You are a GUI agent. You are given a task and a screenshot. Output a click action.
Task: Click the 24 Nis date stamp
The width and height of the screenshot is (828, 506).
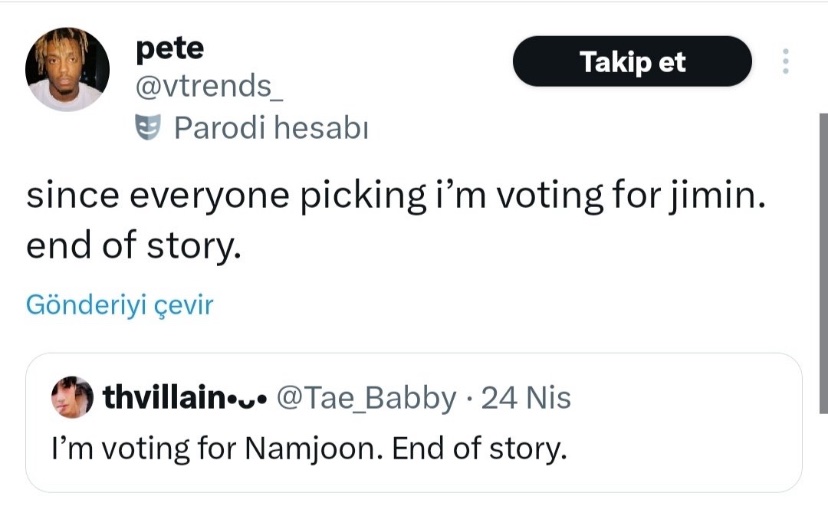click(526, 398)
